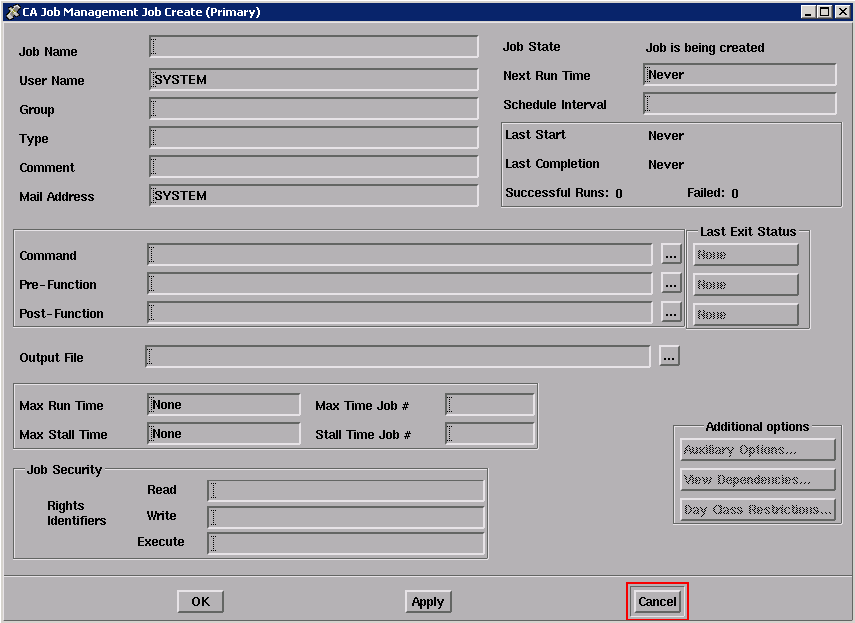The image size is (855, 623).
Task: Select the User Name field showing SYSTEM
Action: (313, 75)
